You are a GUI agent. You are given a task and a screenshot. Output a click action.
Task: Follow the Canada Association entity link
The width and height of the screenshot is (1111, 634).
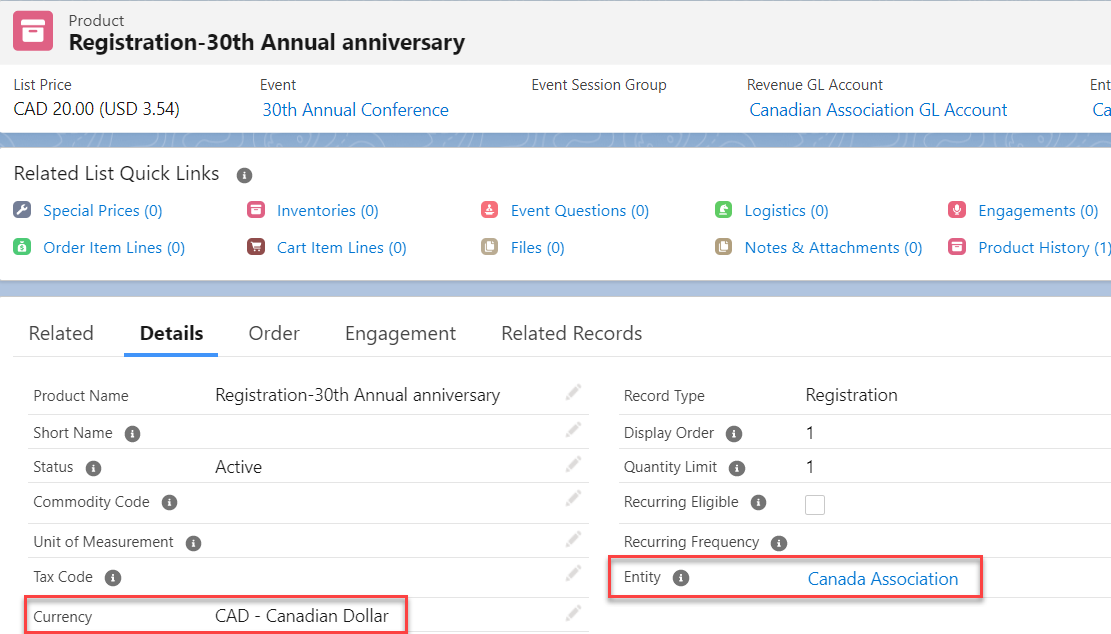pos(882,579)
